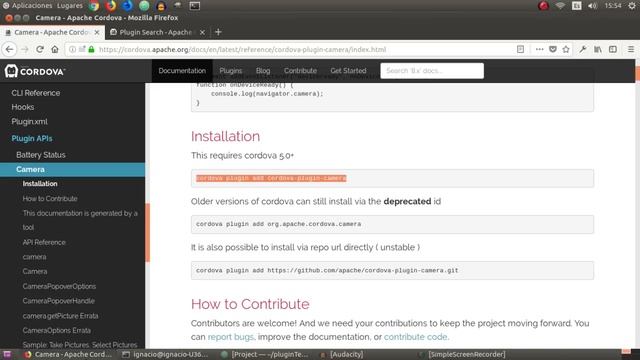Save page to Pocket
This screenshot has width=640, height=360.
(553, 49)
